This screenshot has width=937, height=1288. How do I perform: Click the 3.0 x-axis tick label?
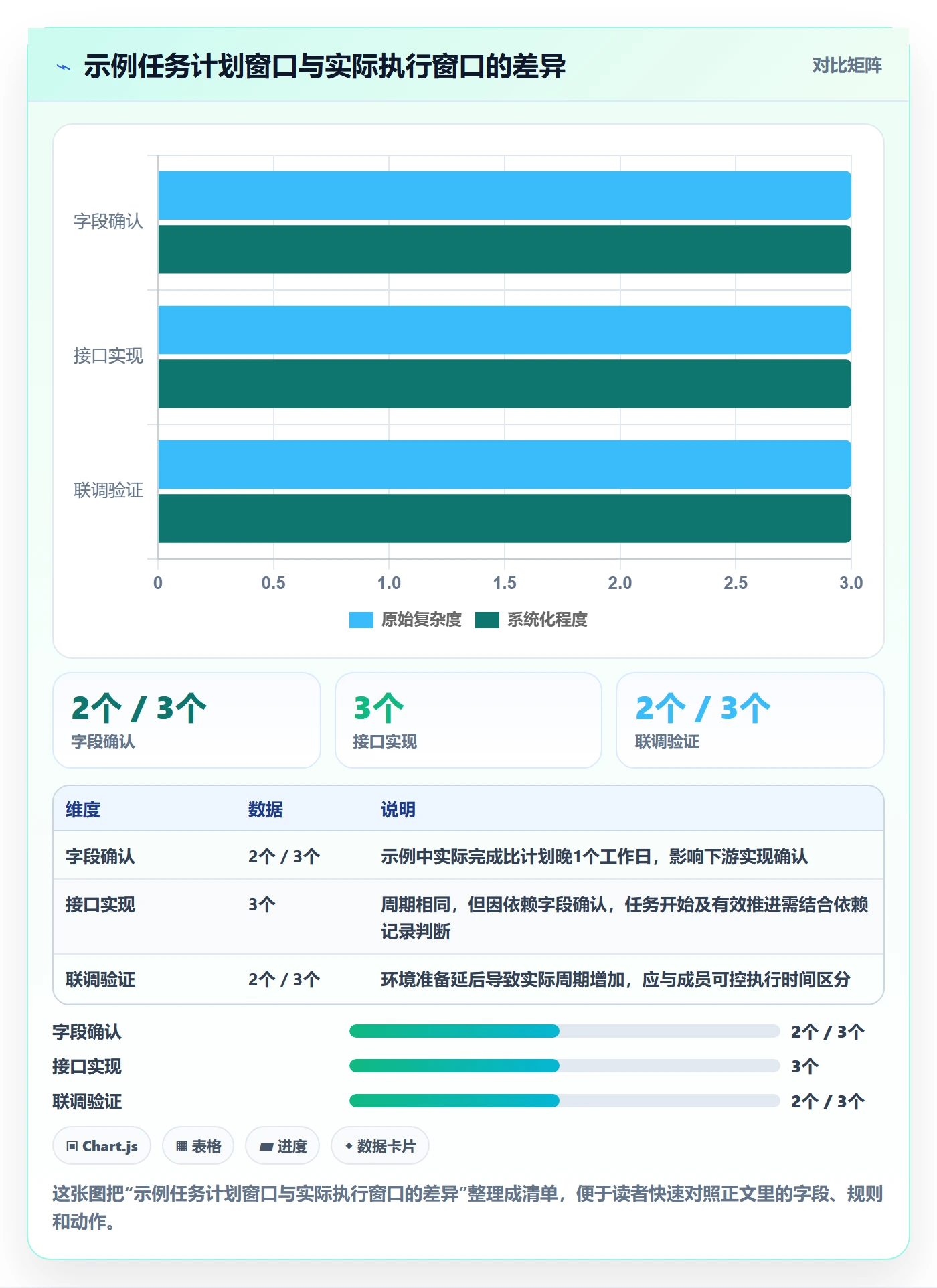(851, 583)
